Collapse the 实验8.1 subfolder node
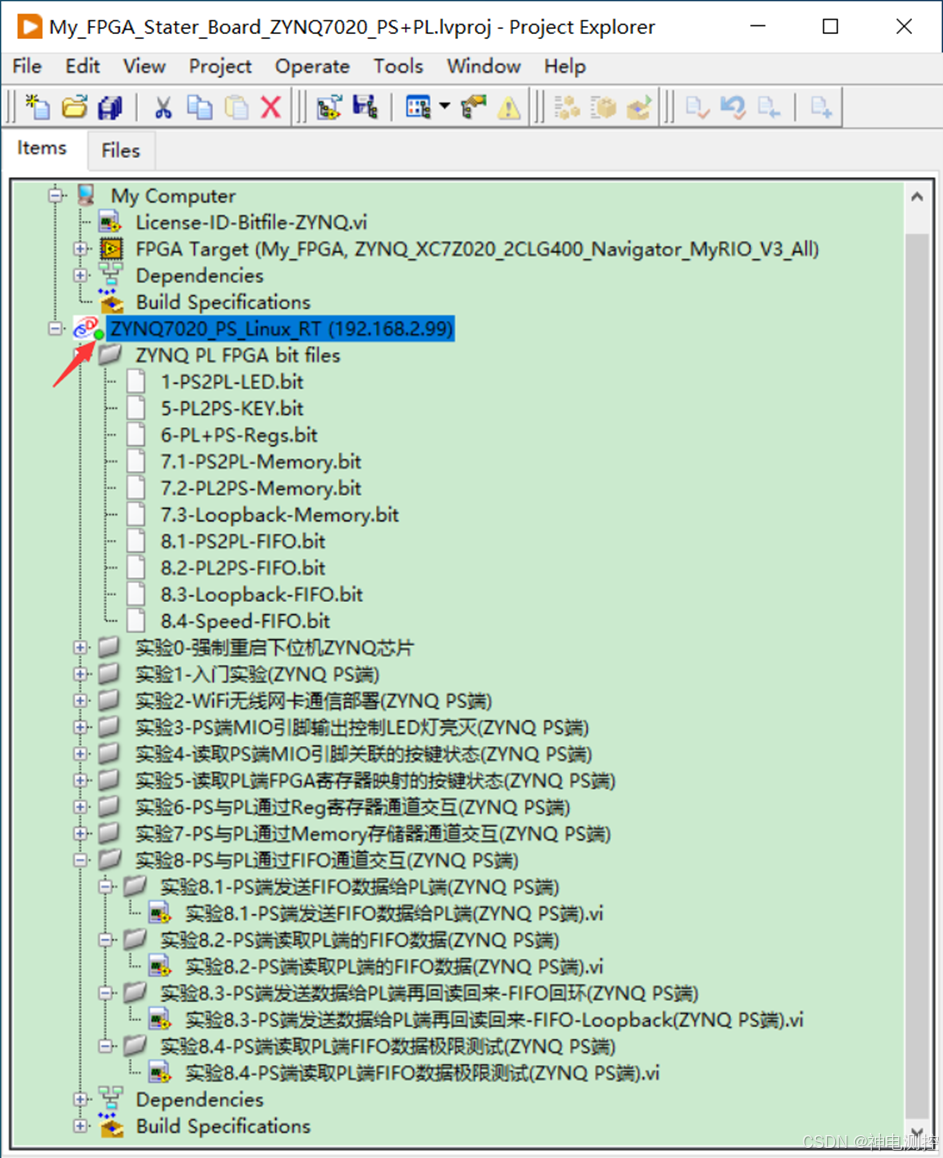The height and width of the screenshot is (1158, 943). click(106, 887)
